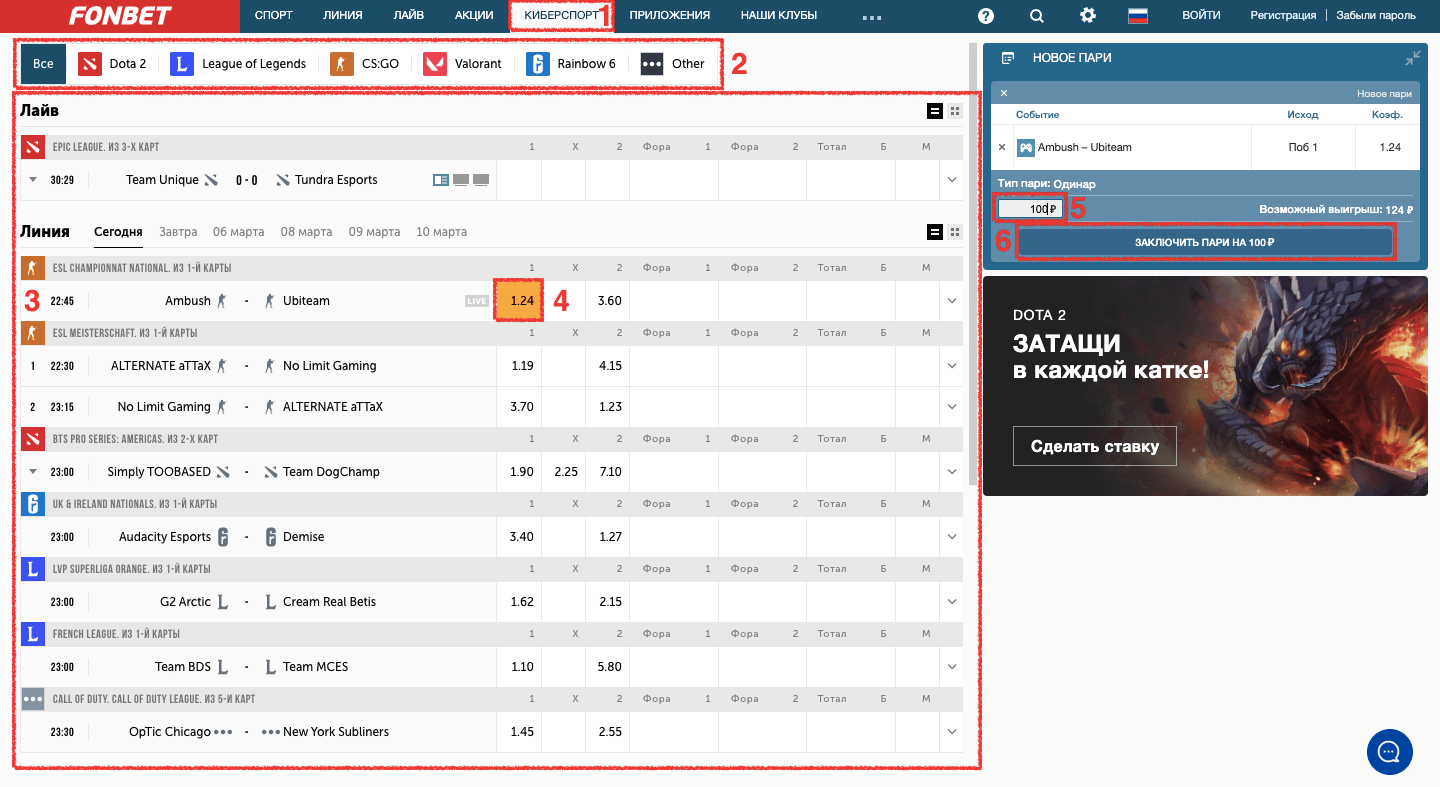
Task: Click the ВОЙТИ login button
Action: pyautogui.click(x=1201, y=15)
